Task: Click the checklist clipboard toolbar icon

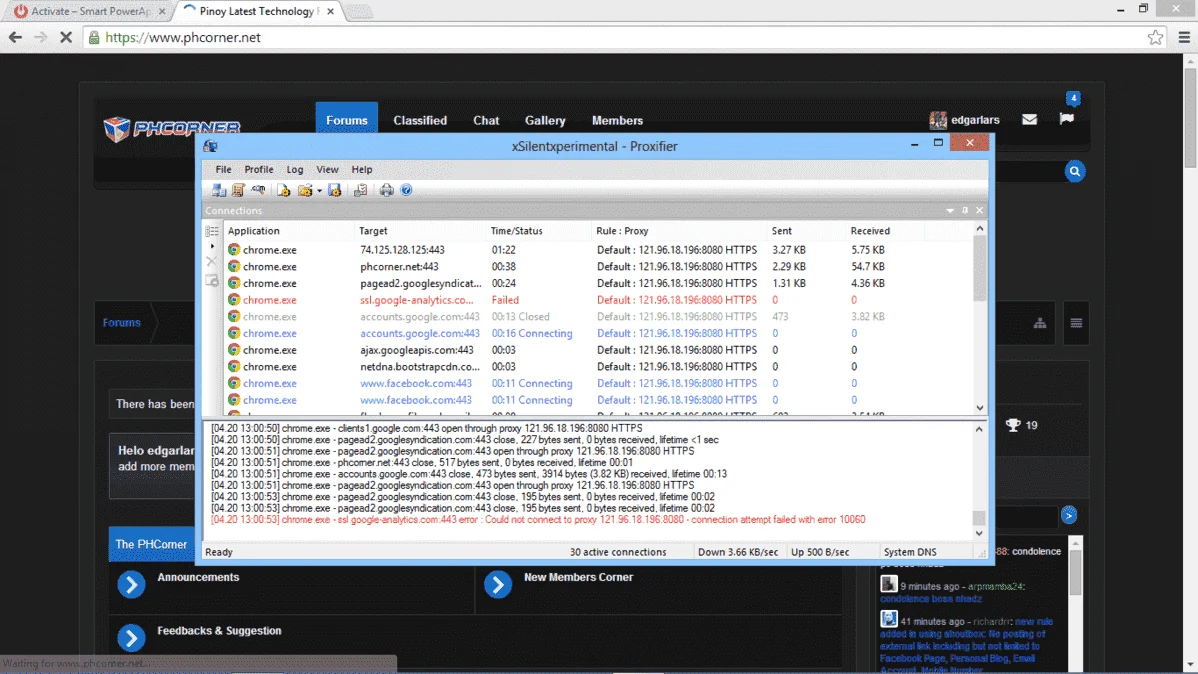Action: 361,190
